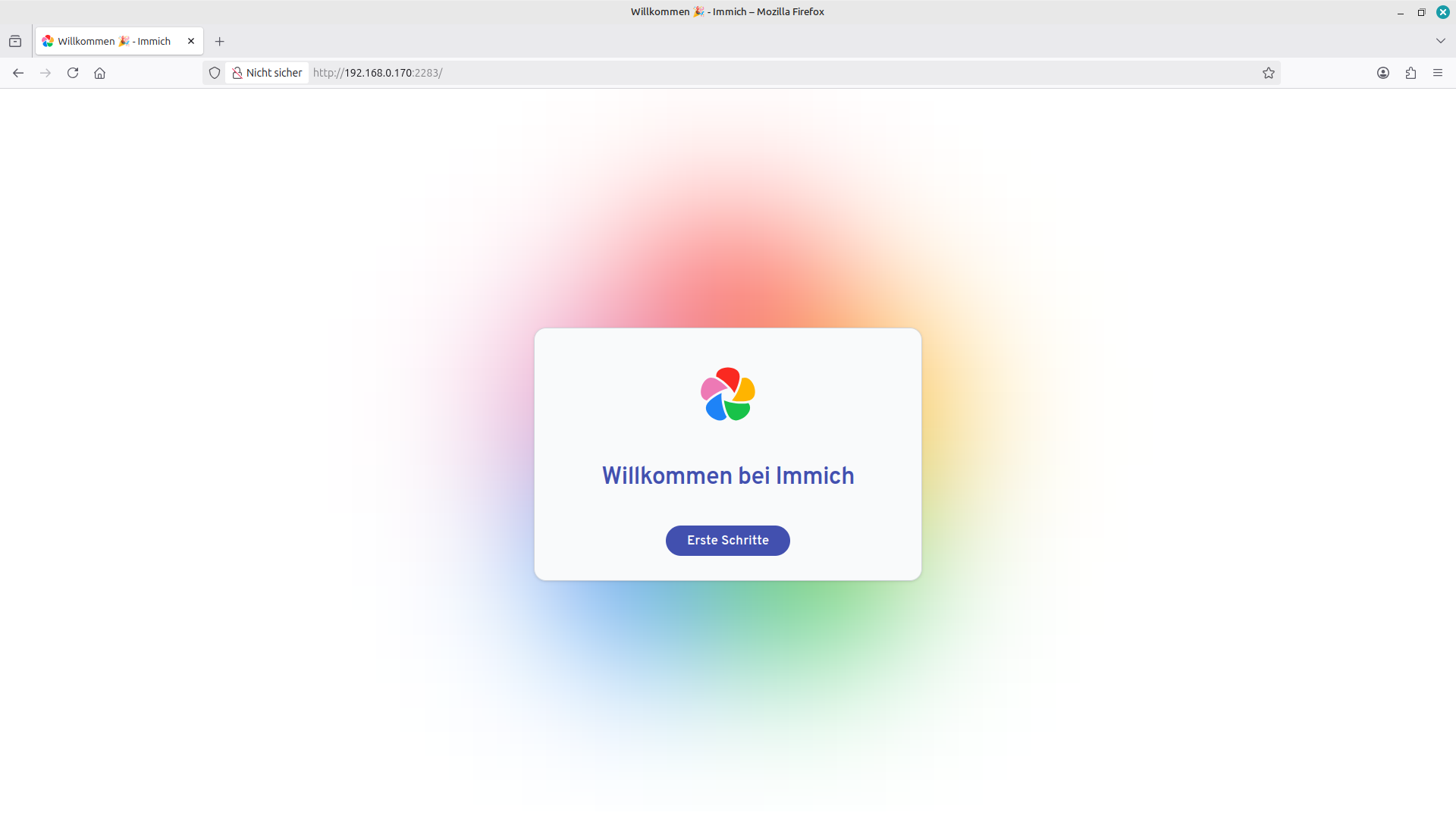1456x819 pixels.
Task: Maximize the Firefox window
Action: (1421, 12)
